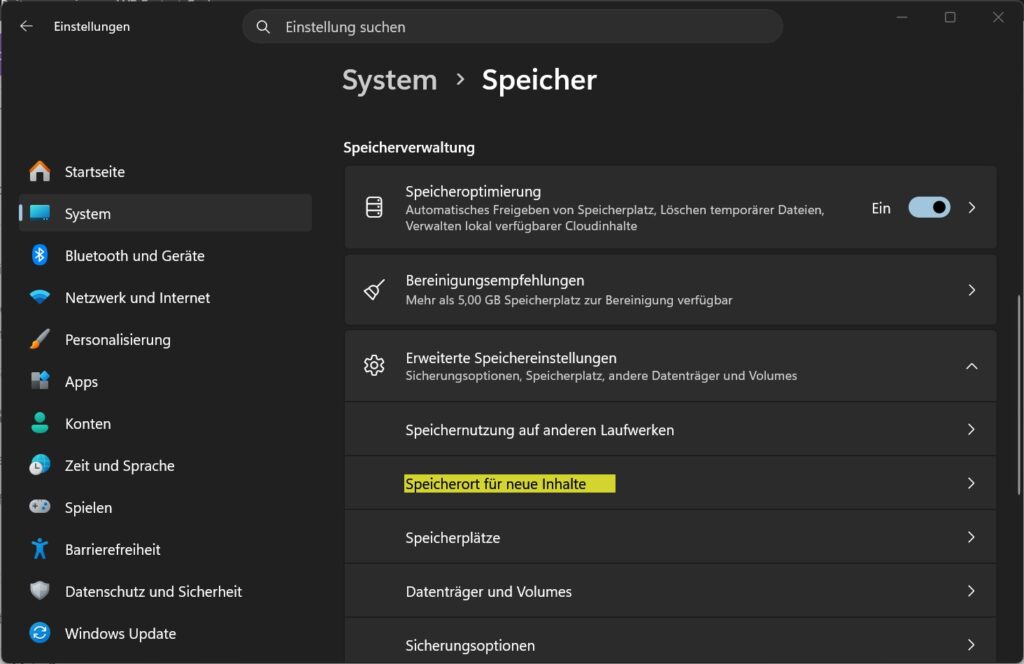Open Windows Update section
Image resolution: width=1024 pixels, height=664 pixels.
[x=165, y=633]
